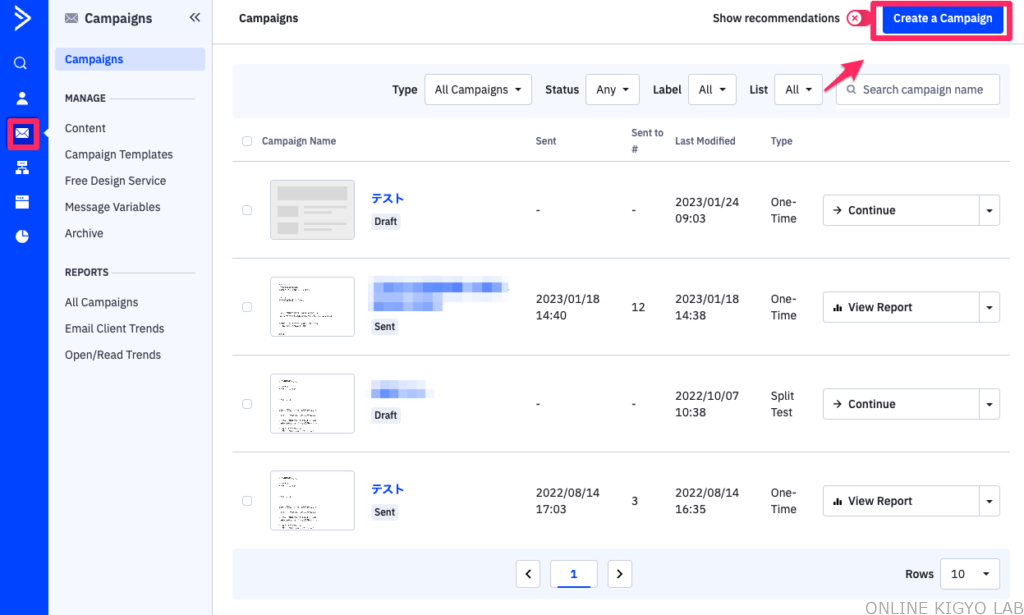This screenshot has height=615, width=1024.
Task: Toggle the Show recommendations switch
Action: [856, 19]
